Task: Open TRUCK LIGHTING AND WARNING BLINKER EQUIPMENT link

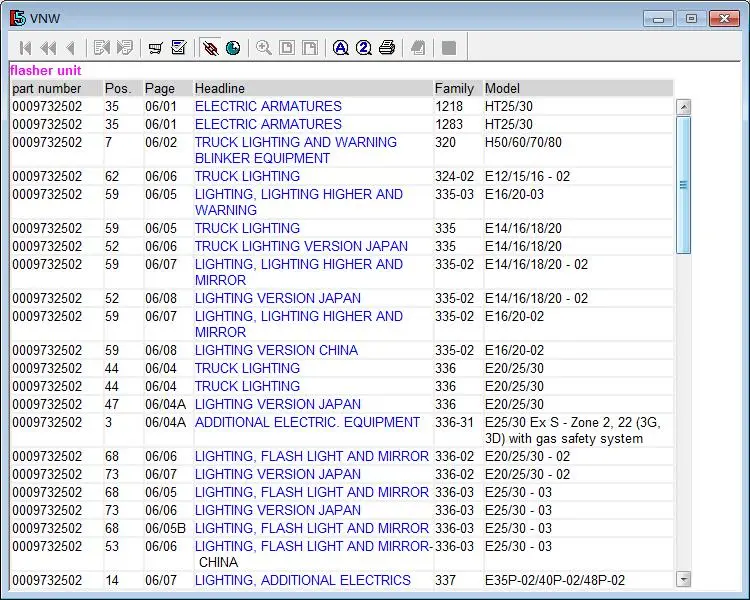Action: [x=296, y=150]
